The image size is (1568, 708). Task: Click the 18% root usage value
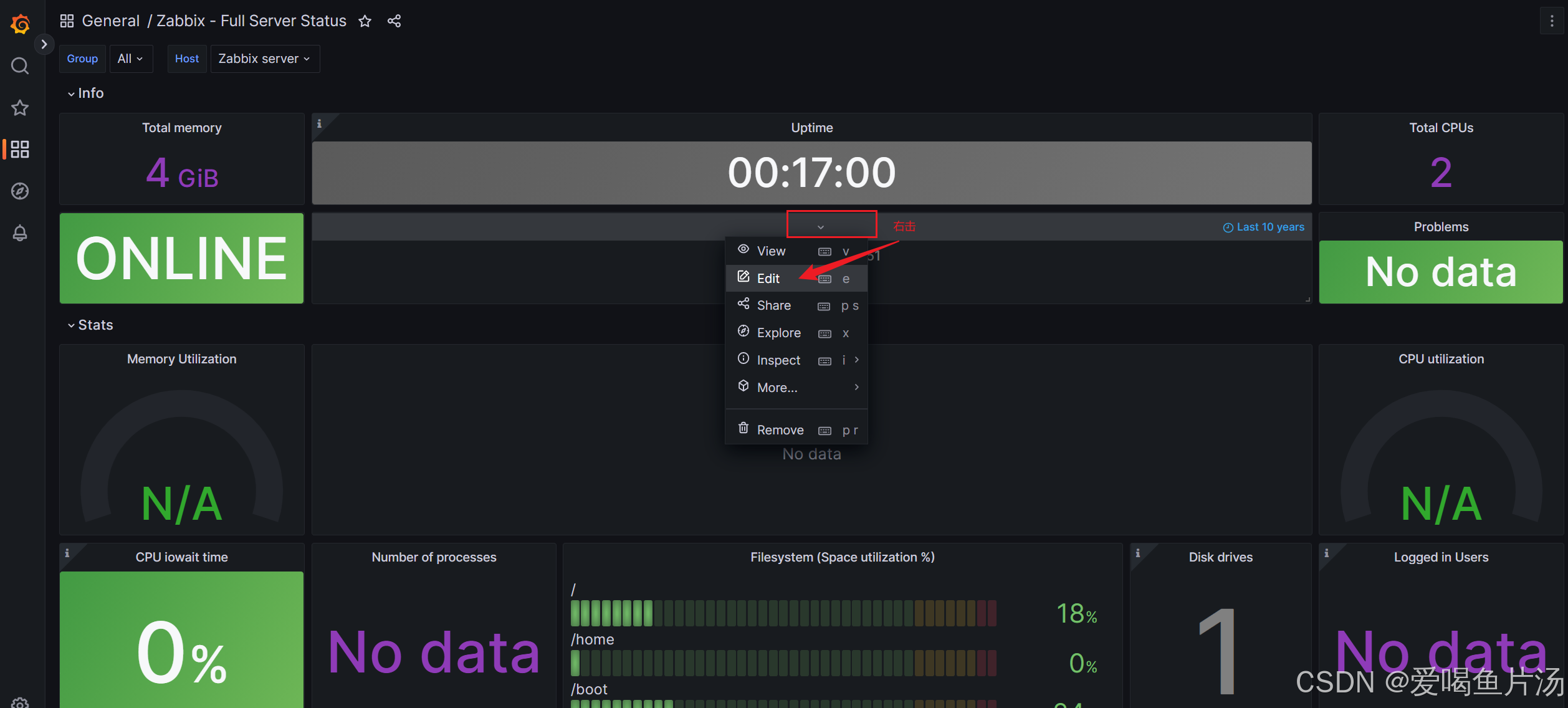pos(1077,614)
